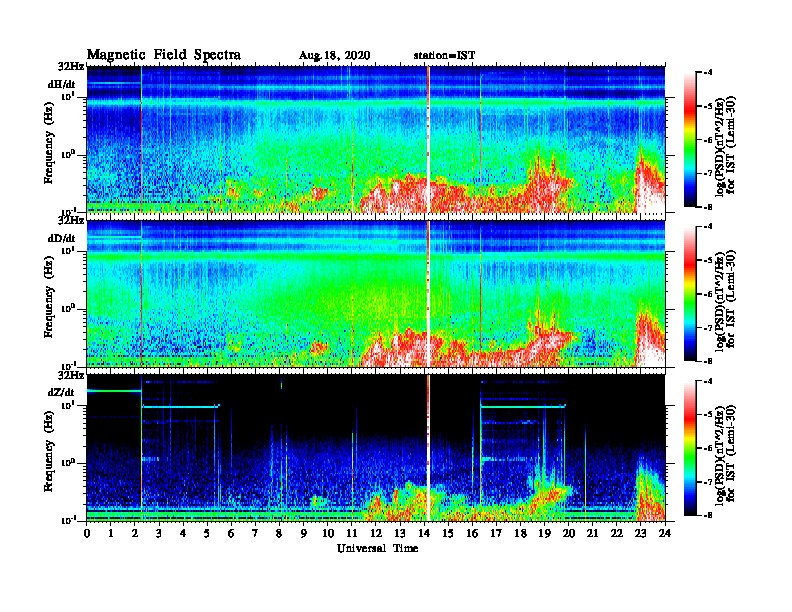Click 'Frequency (Hz)' label of dH/dt panel
Image resolution: width=792 pixels, height=612 pixels.
point(49,143)
